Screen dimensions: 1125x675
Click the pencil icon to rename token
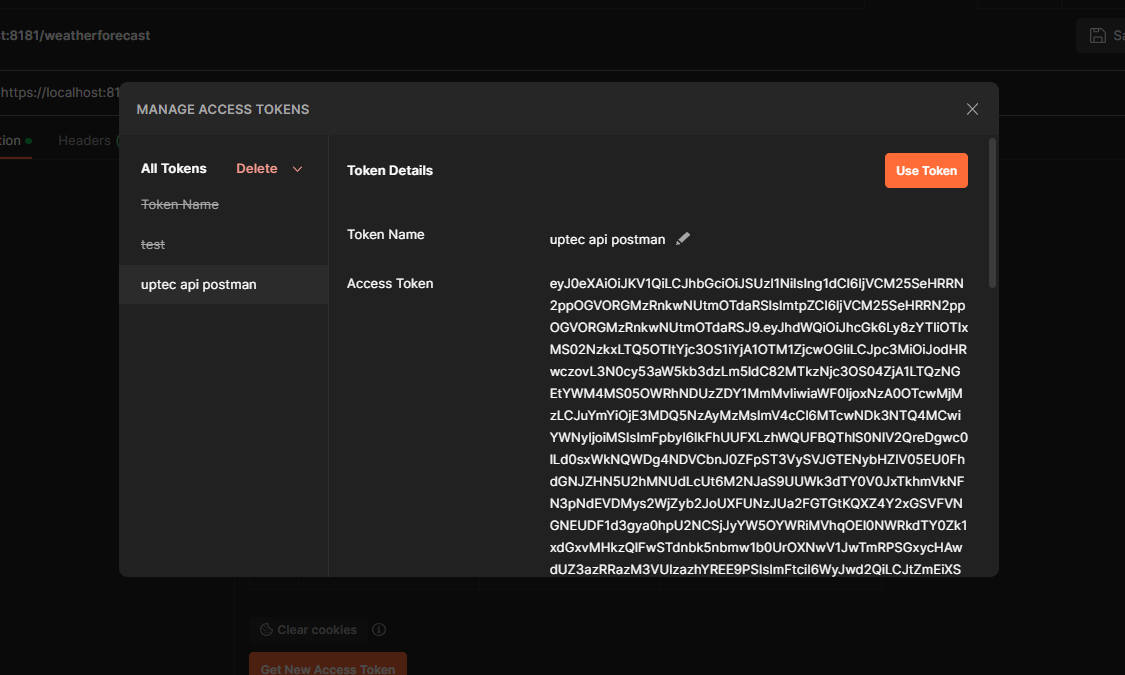coord(683,239)
